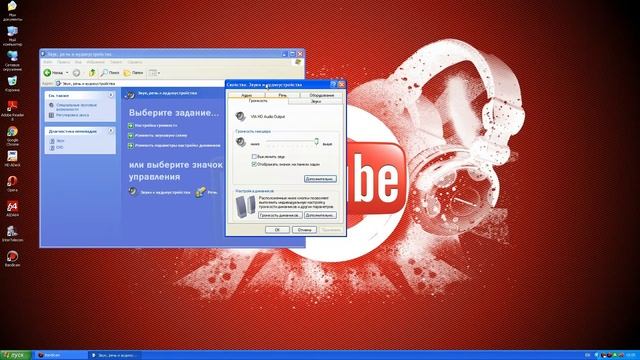Collapse the См. также side panel

coord(111,95)
